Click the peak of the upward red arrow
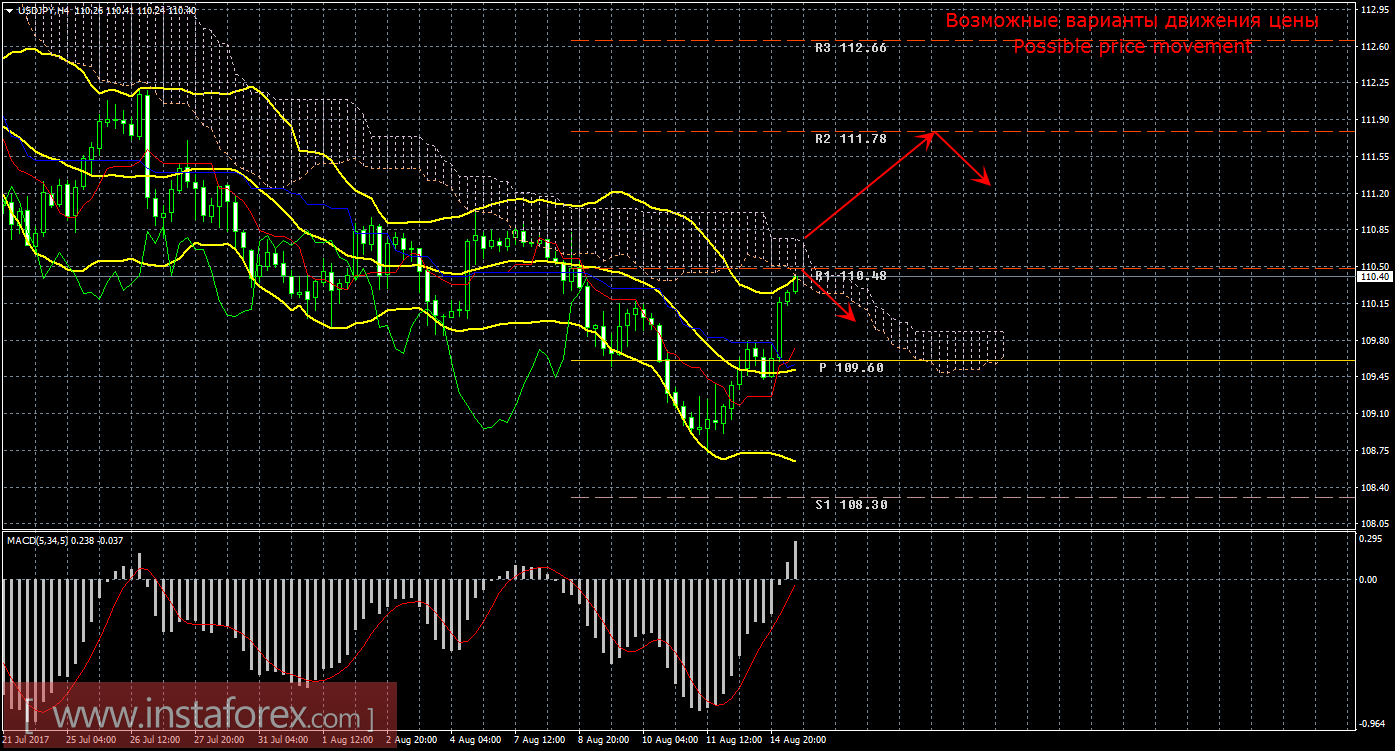 (933, 133)
